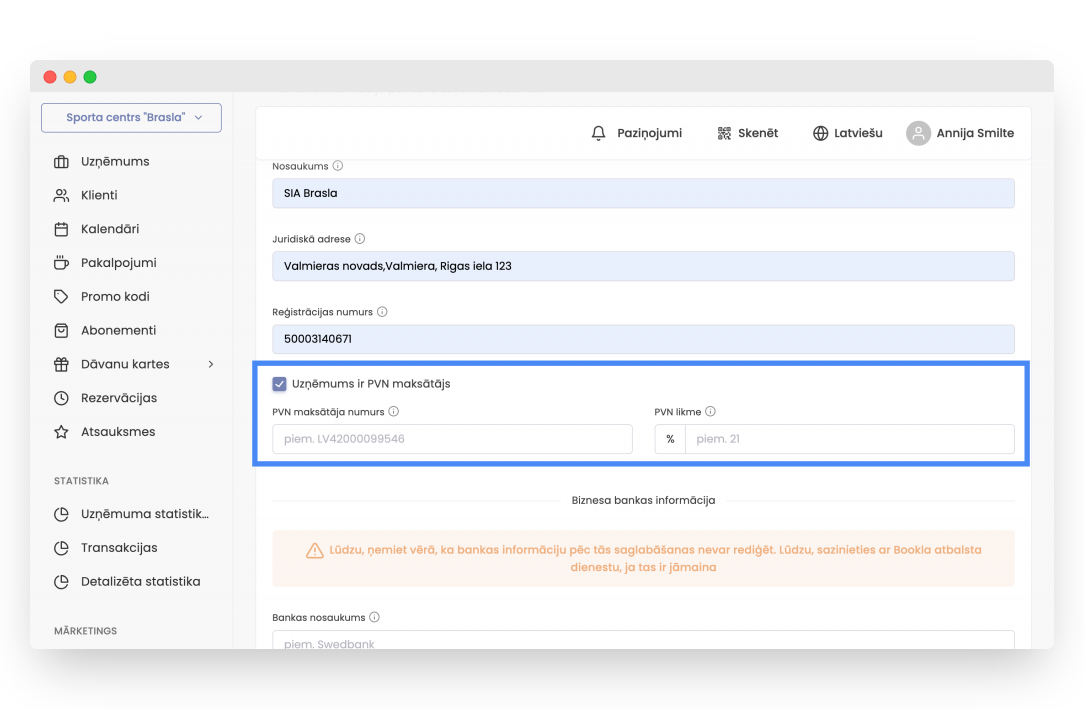This screenshot has width=1084, height=709.
Task: Click info icon beside Reģistrācijas numurs
Action: (382, 312)
